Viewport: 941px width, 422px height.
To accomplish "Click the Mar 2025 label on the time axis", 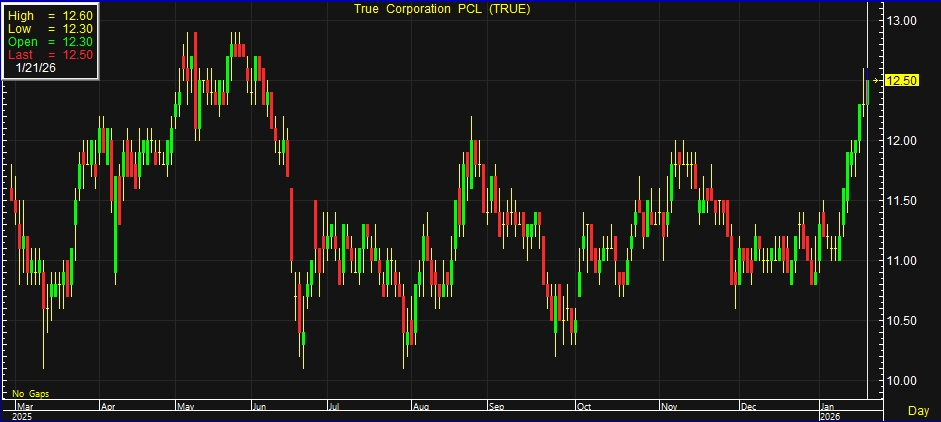I will click(x=21, y=410).
